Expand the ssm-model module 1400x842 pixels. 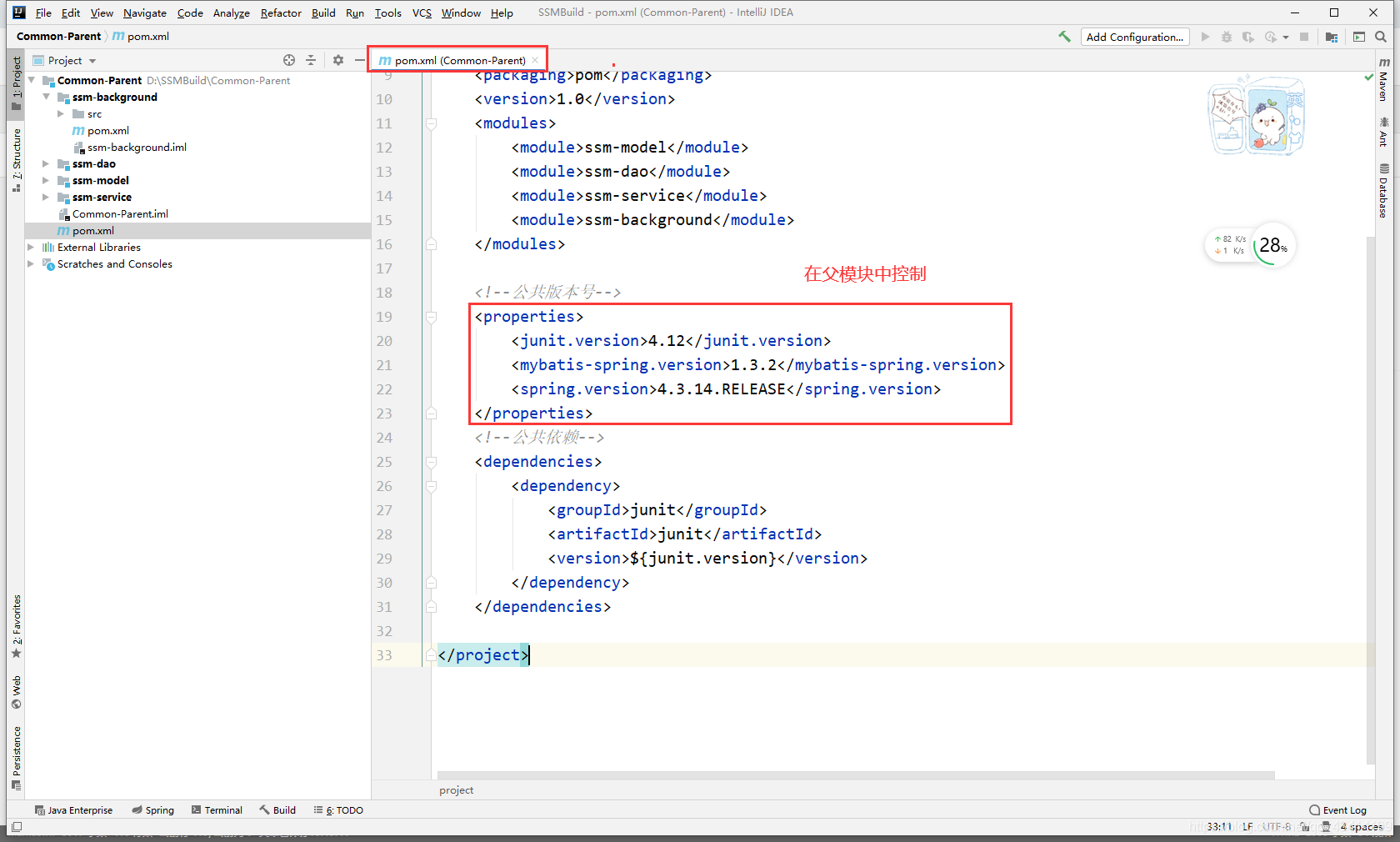coord(47,180)
